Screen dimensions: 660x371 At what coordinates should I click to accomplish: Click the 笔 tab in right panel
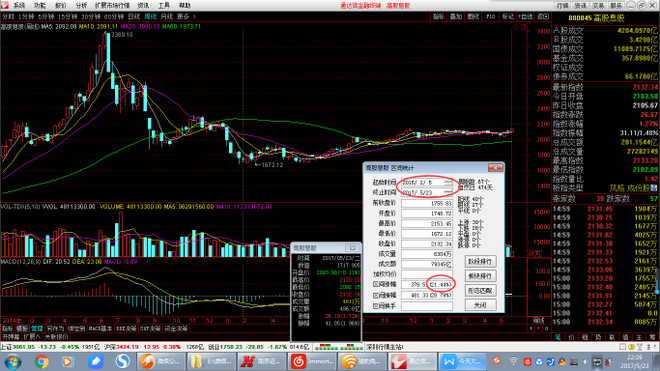pyautogui.click(x=558, y=337)
